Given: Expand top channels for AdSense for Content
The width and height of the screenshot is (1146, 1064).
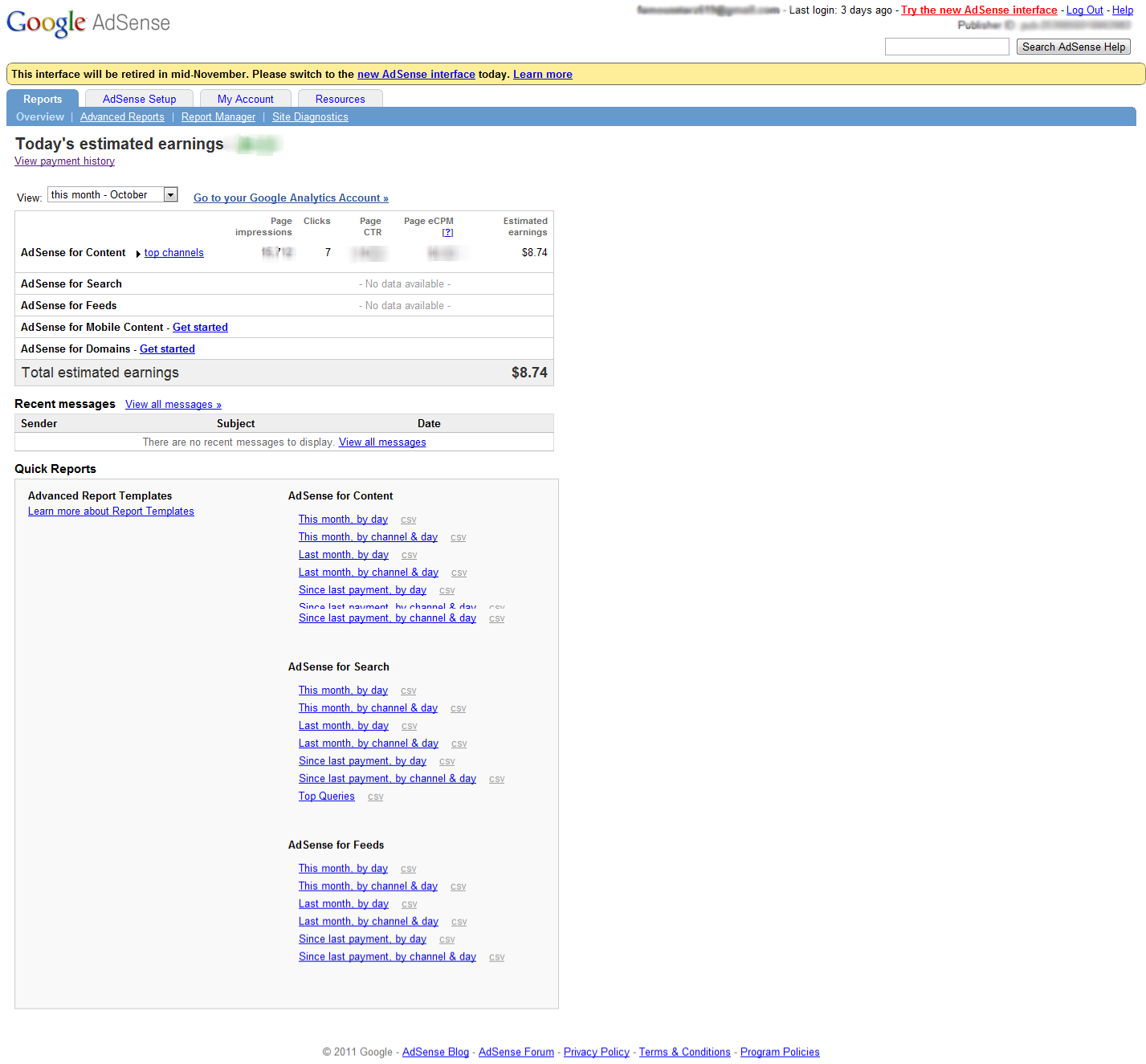Looking at the screenshot, I should click(173, 253).
